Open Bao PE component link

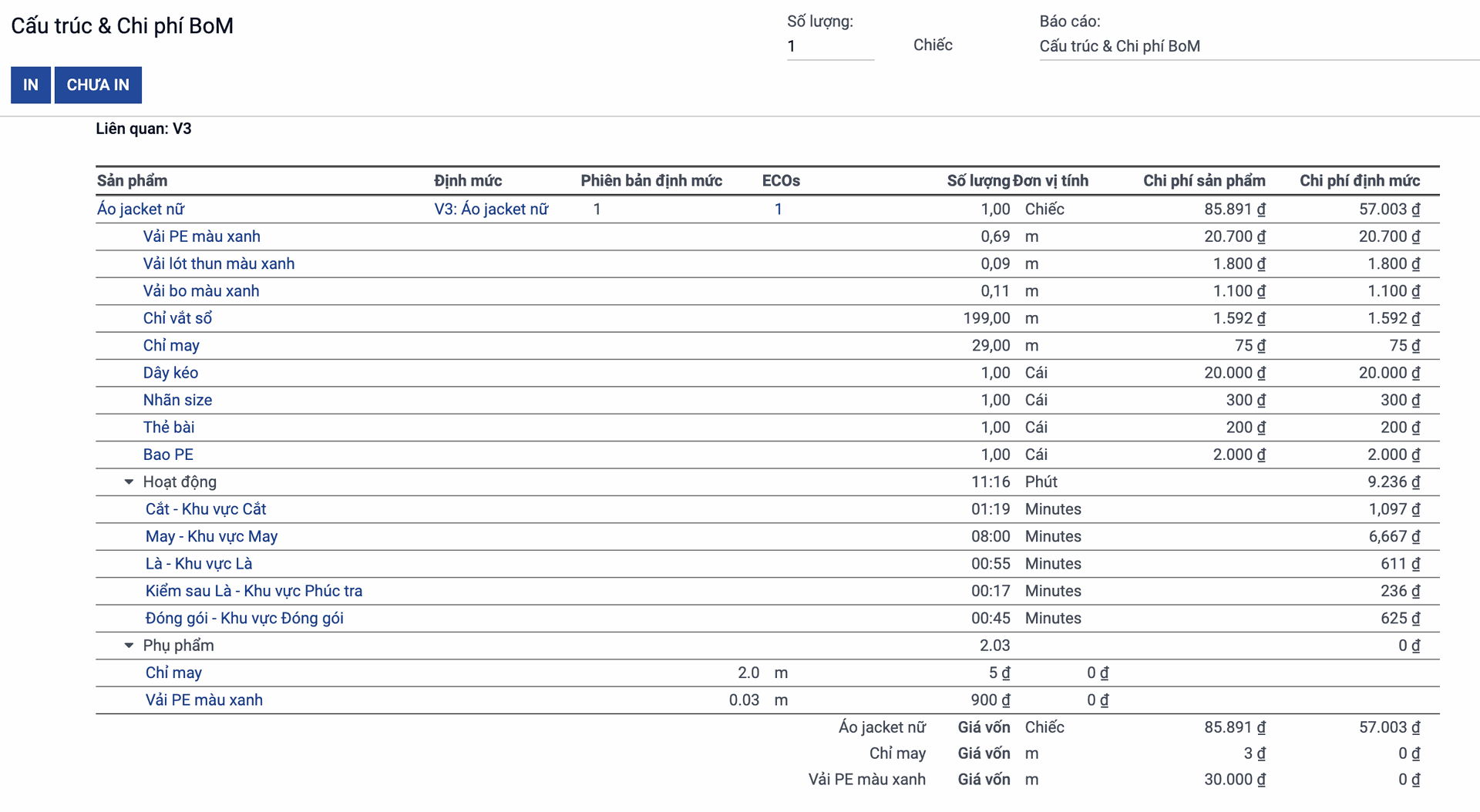tap(168, 455)
